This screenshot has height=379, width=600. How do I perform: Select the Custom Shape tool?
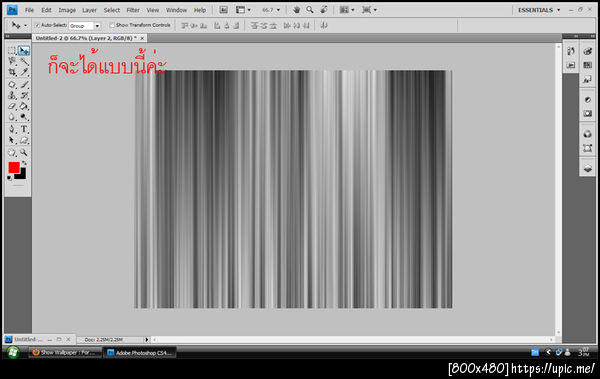[24, 140]
